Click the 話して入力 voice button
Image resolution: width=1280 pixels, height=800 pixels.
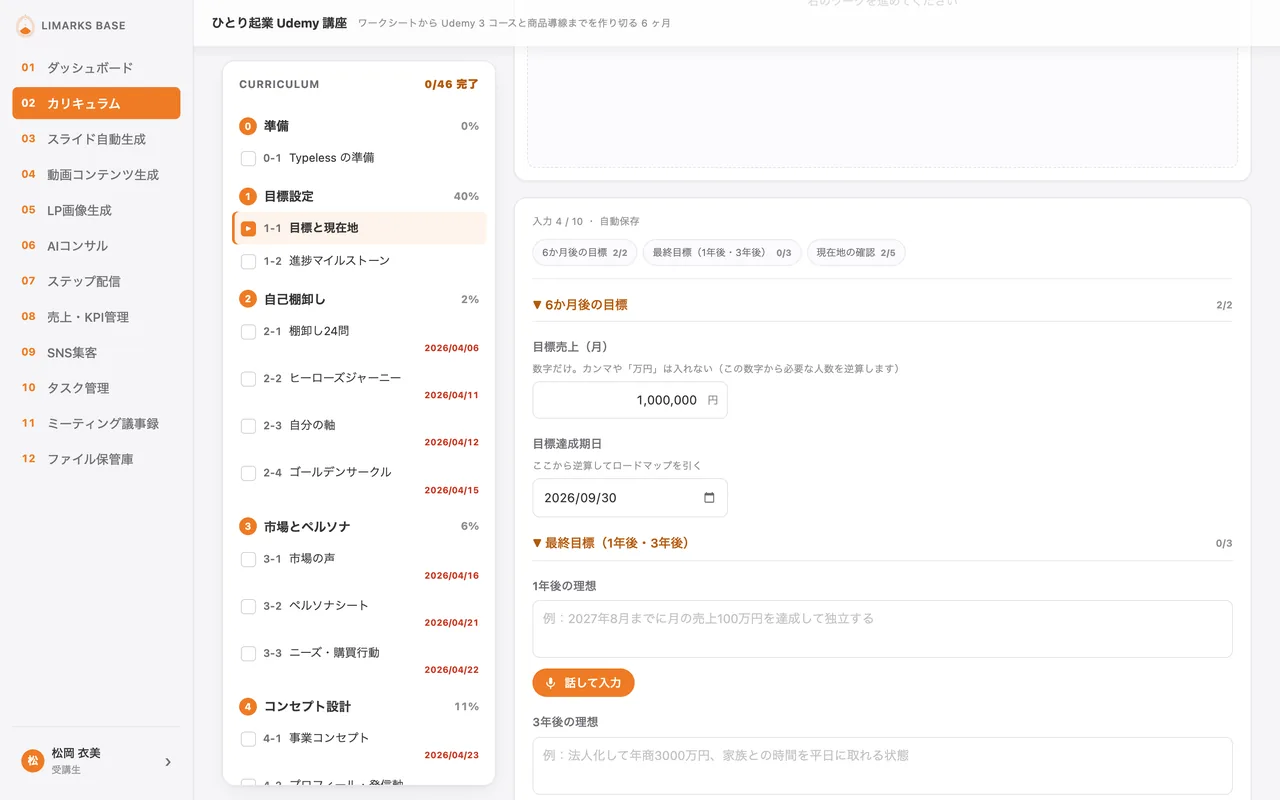pos(583,683)
